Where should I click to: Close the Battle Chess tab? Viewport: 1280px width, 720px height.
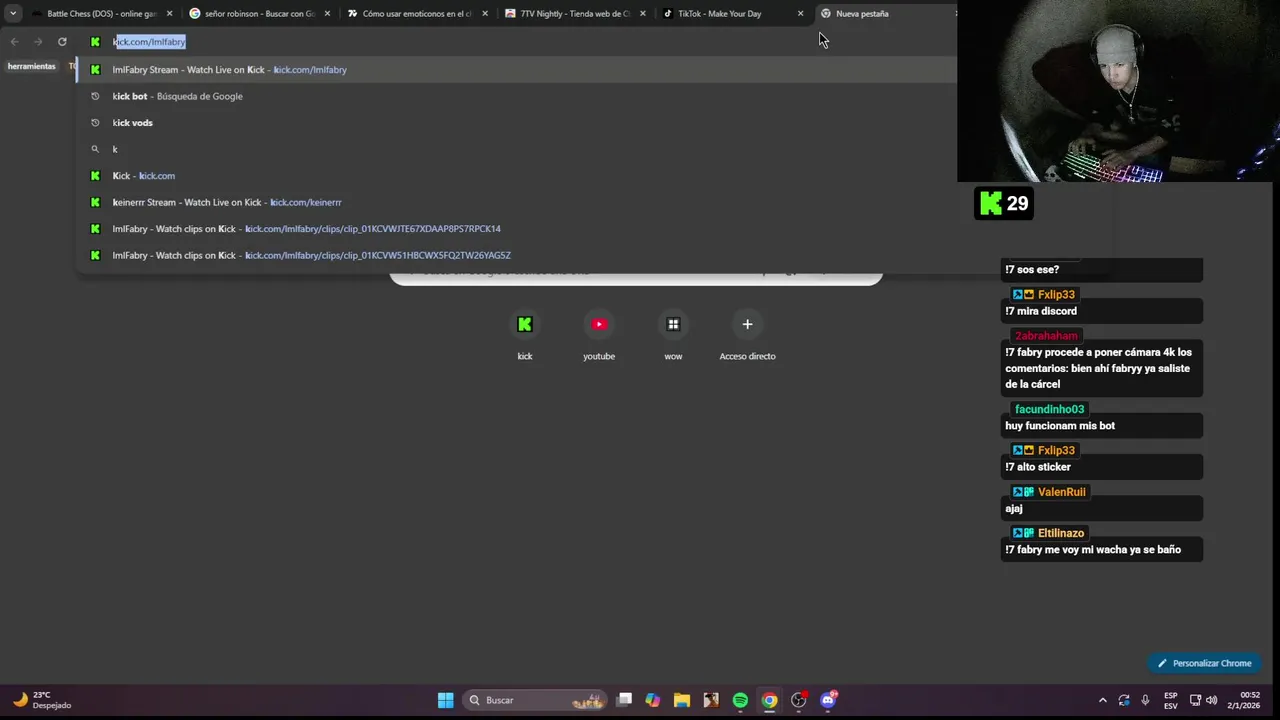click(169, 14)
